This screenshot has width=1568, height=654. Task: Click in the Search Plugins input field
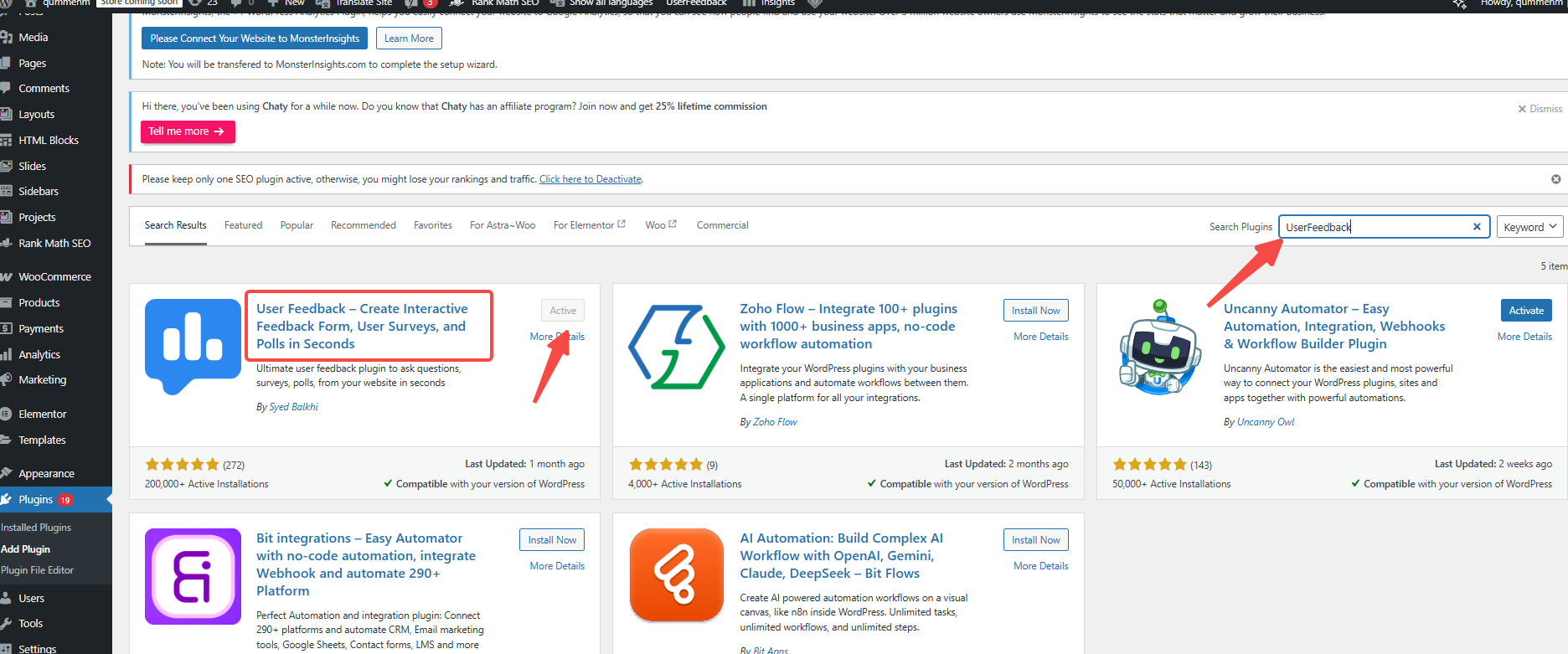coord(1374,227)
